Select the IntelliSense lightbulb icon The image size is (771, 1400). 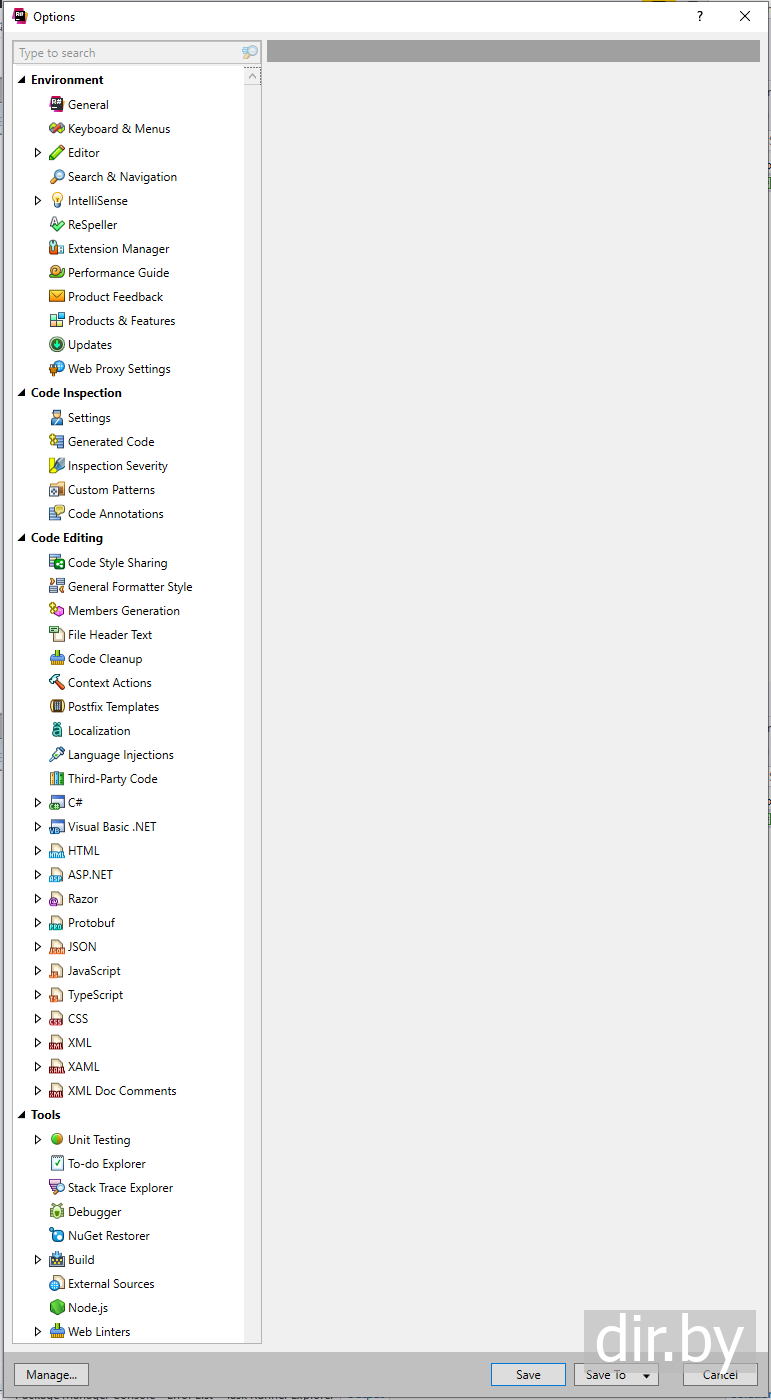(x=57, y=200)
